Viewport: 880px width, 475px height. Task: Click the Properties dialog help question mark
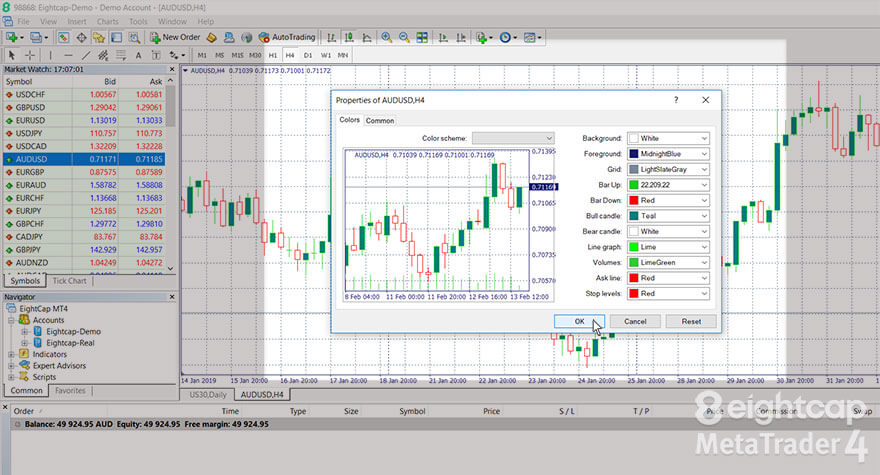676,100
